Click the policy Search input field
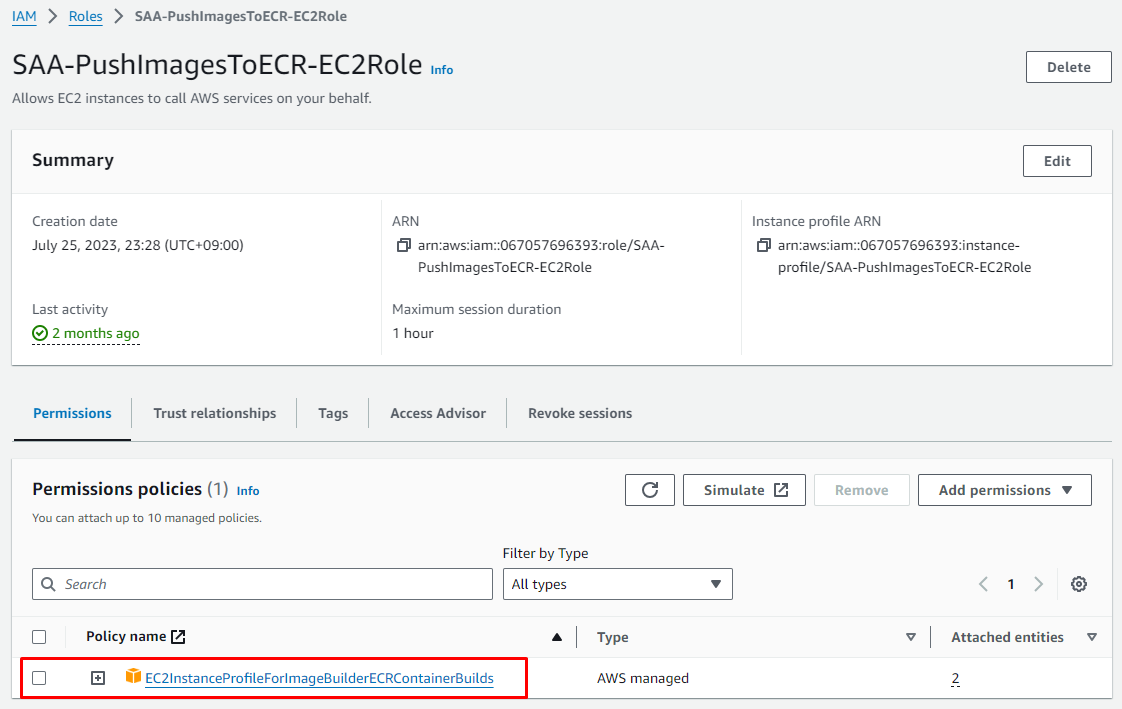Image resolution: width=1122 pixels, height=709 pixels. pos(262,584)
